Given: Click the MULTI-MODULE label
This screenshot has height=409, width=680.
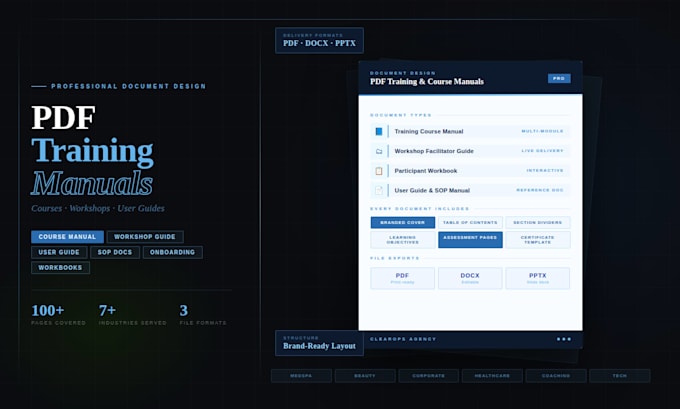Looking at the screenshot, I should click(542, 131).
